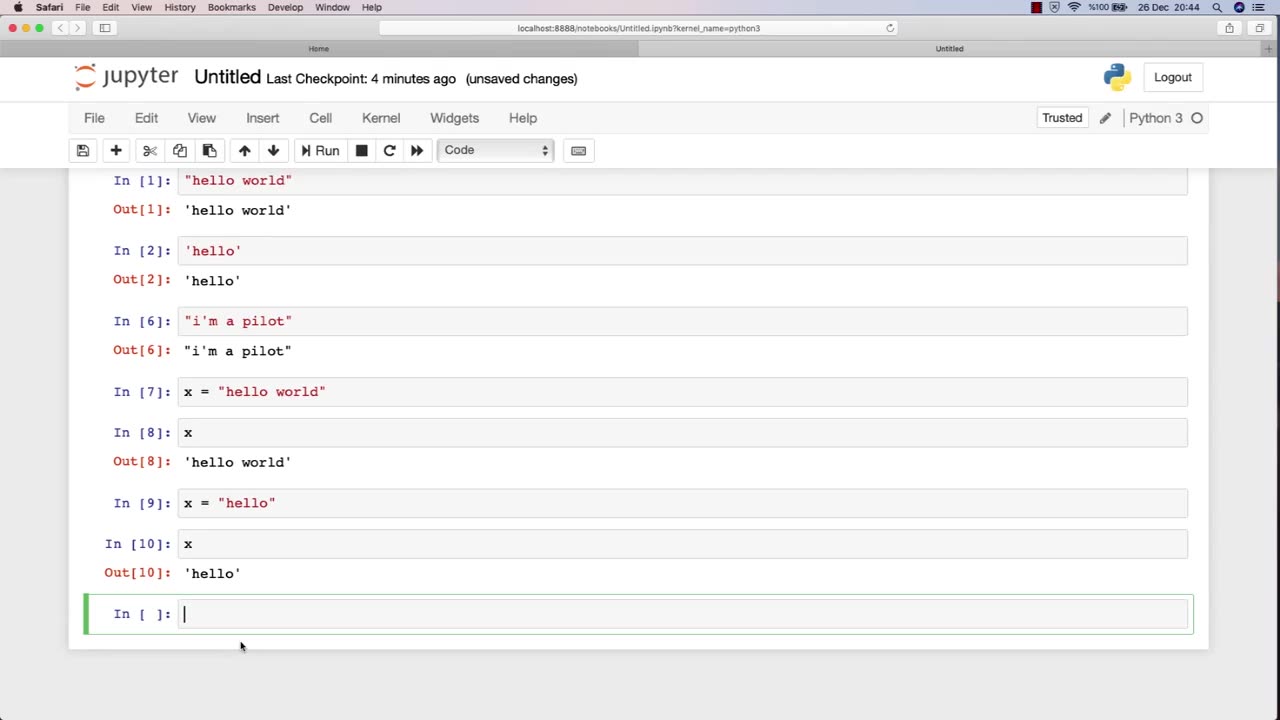The width and height of the screenshot is (1280, 720).
Task: Click the pencil edit mode icon
Action: (1105, 118)
